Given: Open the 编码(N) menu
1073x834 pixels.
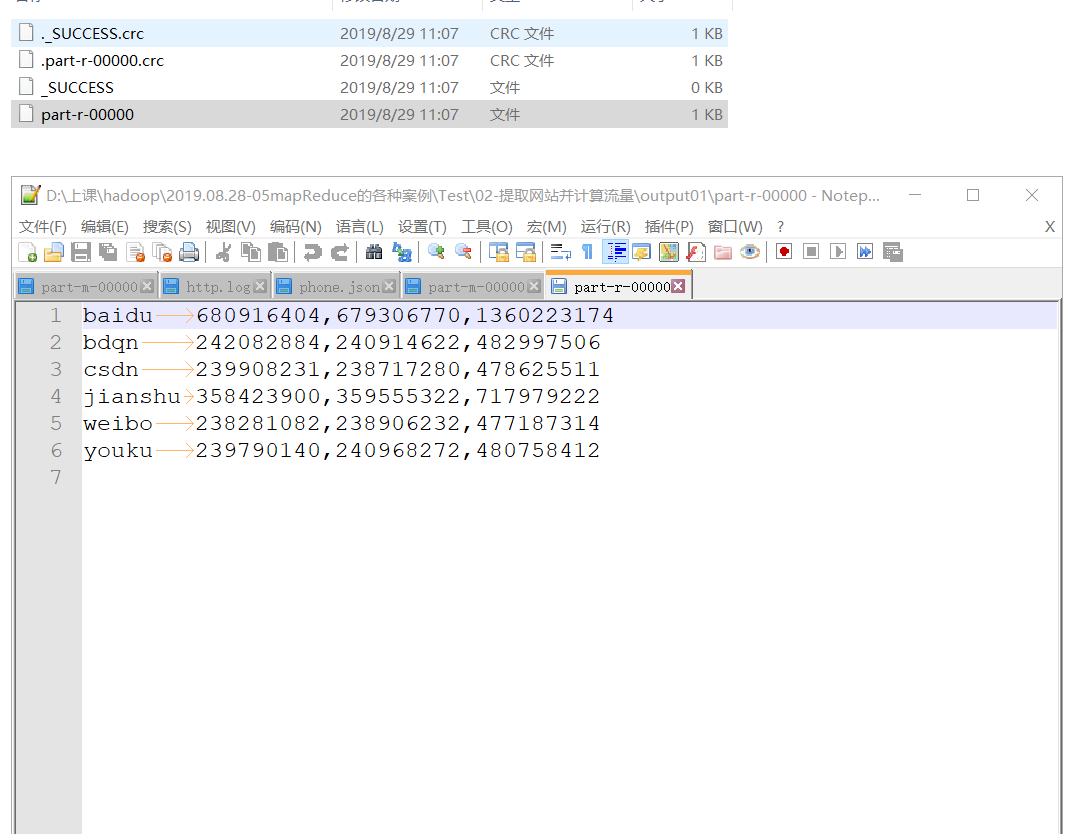Looking at the screenshot, I should point(296,226).
